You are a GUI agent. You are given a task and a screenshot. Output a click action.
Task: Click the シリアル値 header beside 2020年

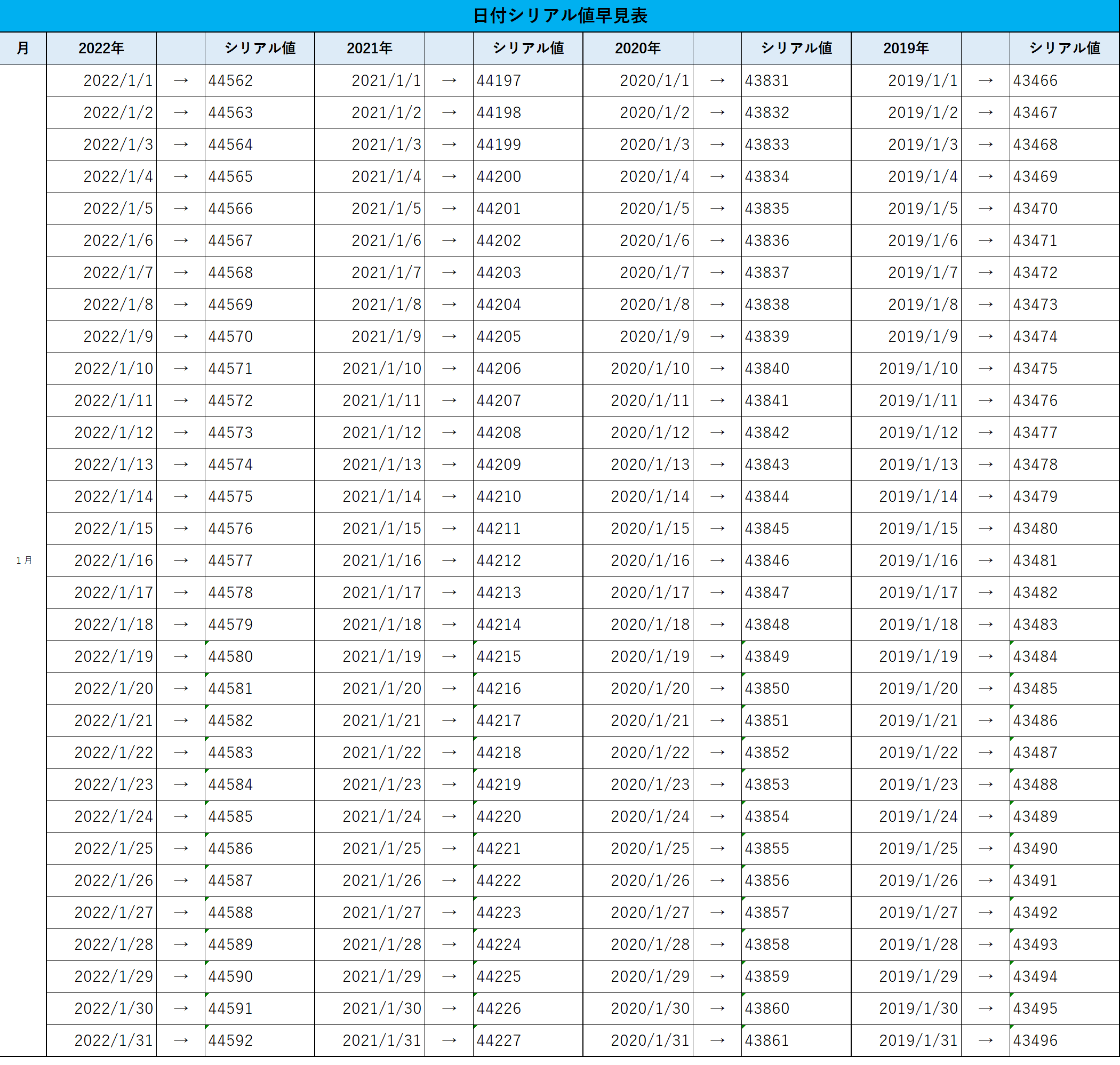[x=796, y=48]
